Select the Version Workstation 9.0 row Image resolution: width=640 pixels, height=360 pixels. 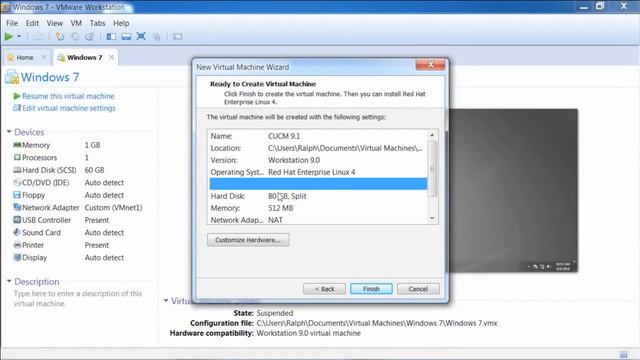pos(318,160)
